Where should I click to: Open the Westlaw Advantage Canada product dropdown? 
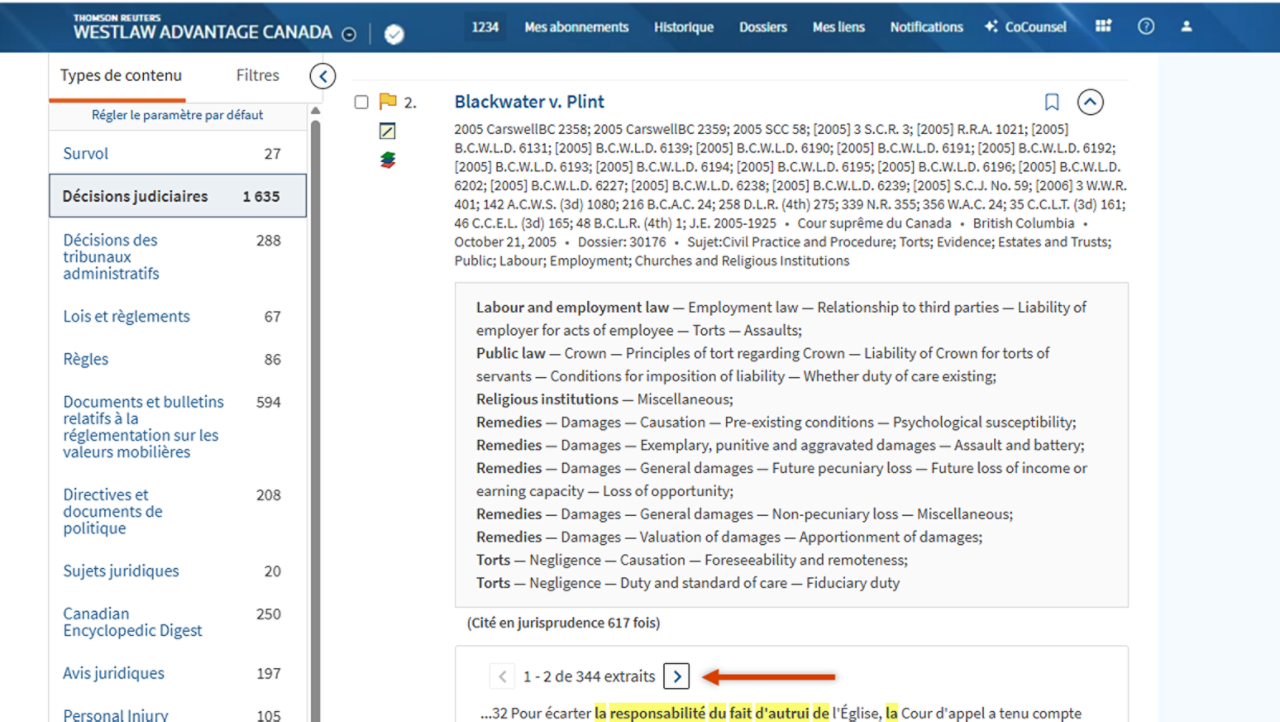(349, 34)
